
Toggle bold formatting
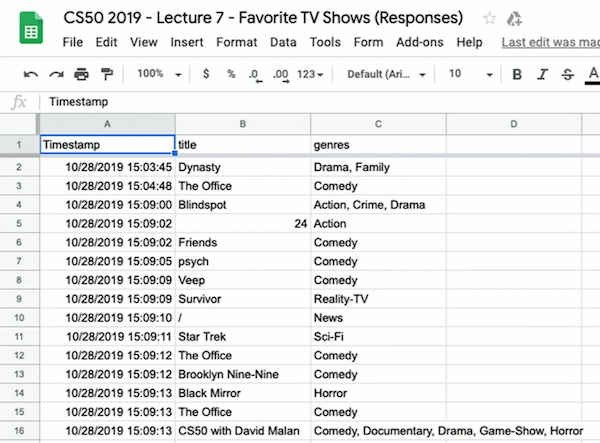click(x=517, y=74)
